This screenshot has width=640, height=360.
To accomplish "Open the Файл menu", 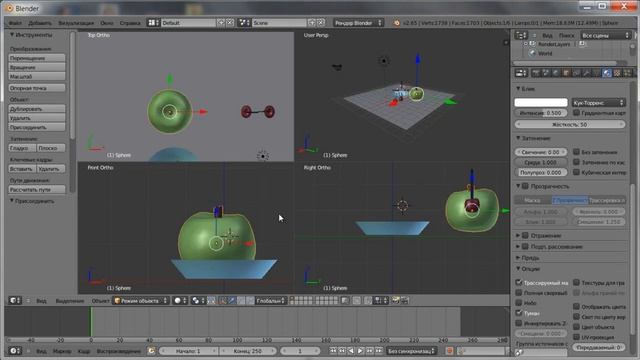I will [x=15, y=23].
